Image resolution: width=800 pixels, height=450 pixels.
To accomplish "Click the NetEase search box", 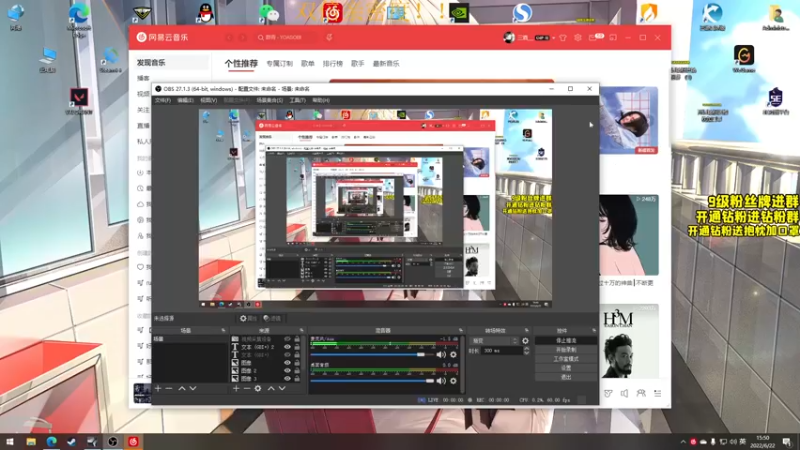I will (286, 37).
